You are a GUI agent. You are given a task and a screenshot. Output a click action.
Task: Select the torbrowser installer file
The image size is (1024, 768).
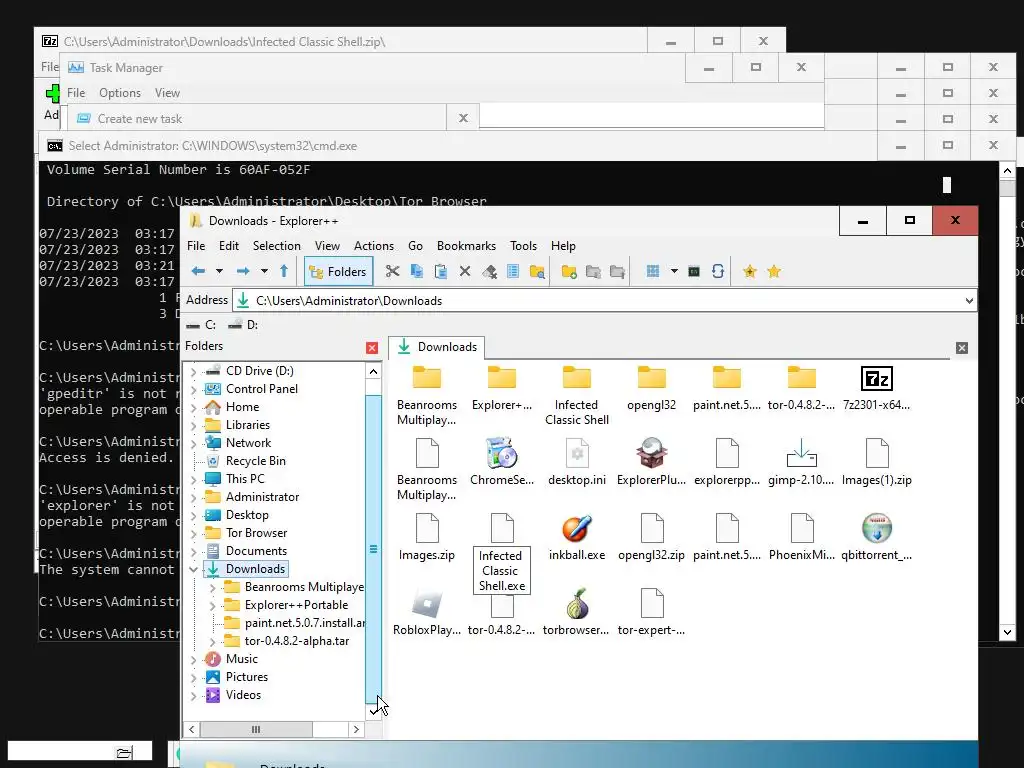click(x=576, y=613)
